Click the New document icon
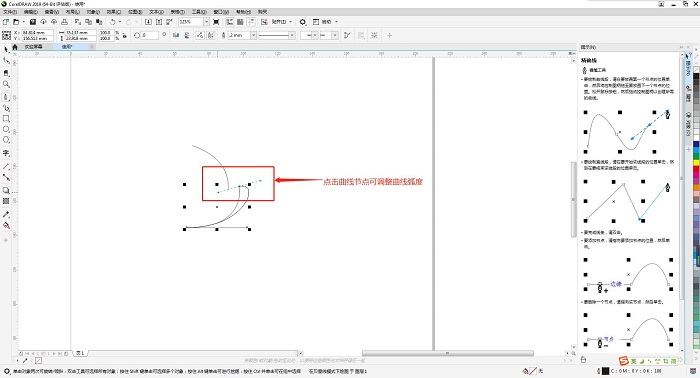This screenshot has width=700, height=378. [6, 22]
